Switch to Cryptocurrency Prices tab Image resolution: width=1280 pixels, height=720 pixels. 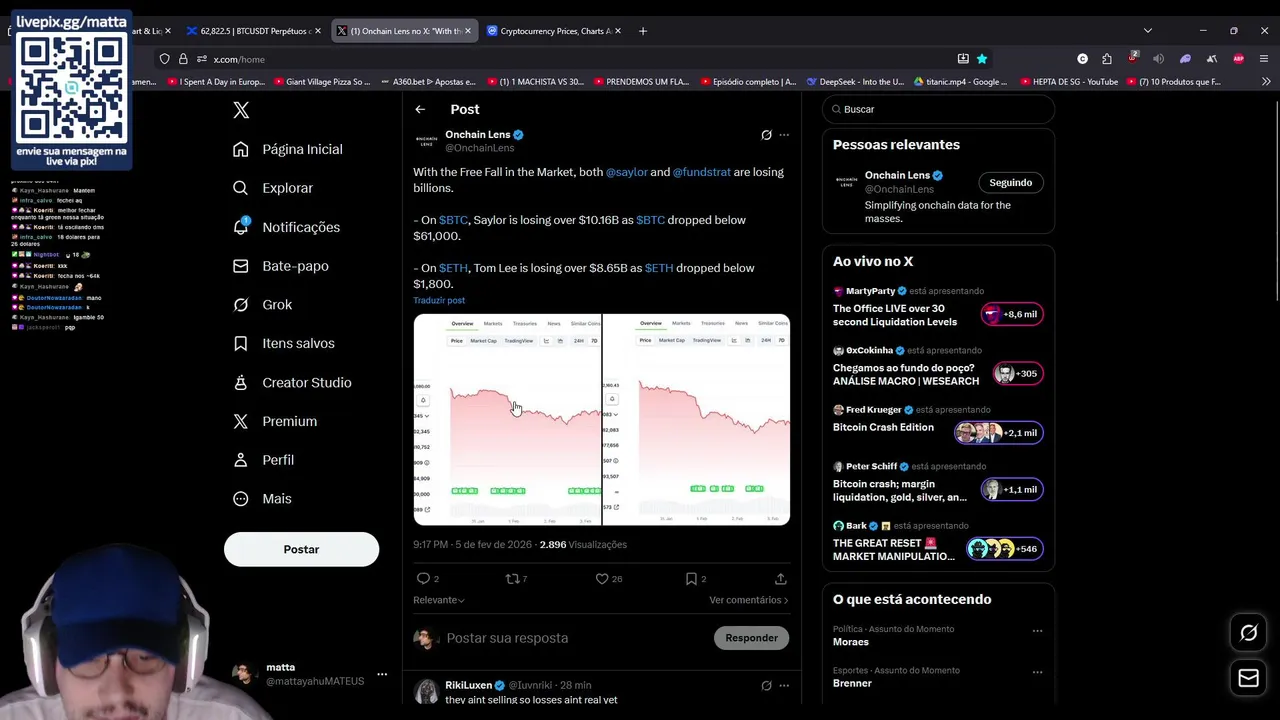point(554,31)
